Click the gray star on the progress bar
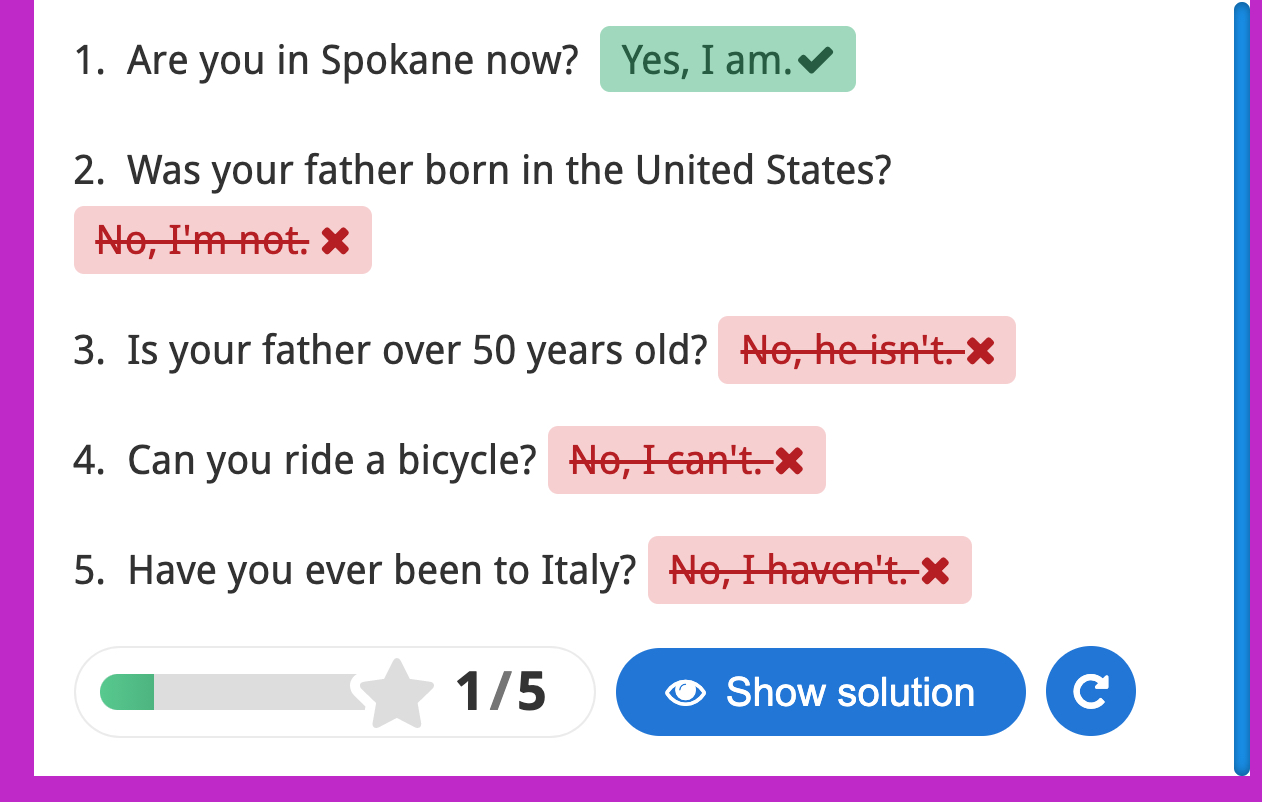The width and height of the screenshot is (1262, 802). [x=396, y=693]
